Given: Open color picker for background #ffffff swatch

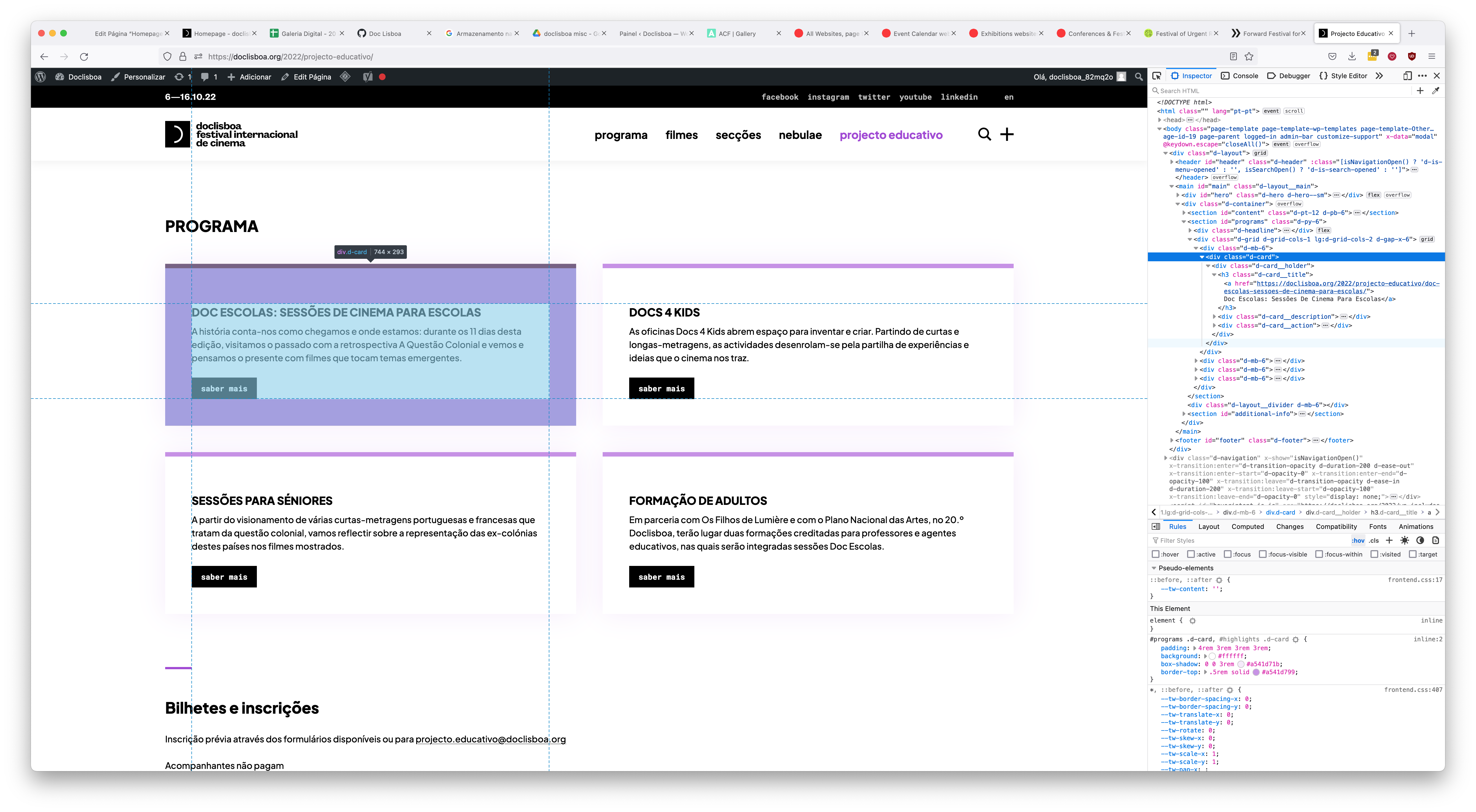Looking at the screenshot, I should coord(1213,656).
